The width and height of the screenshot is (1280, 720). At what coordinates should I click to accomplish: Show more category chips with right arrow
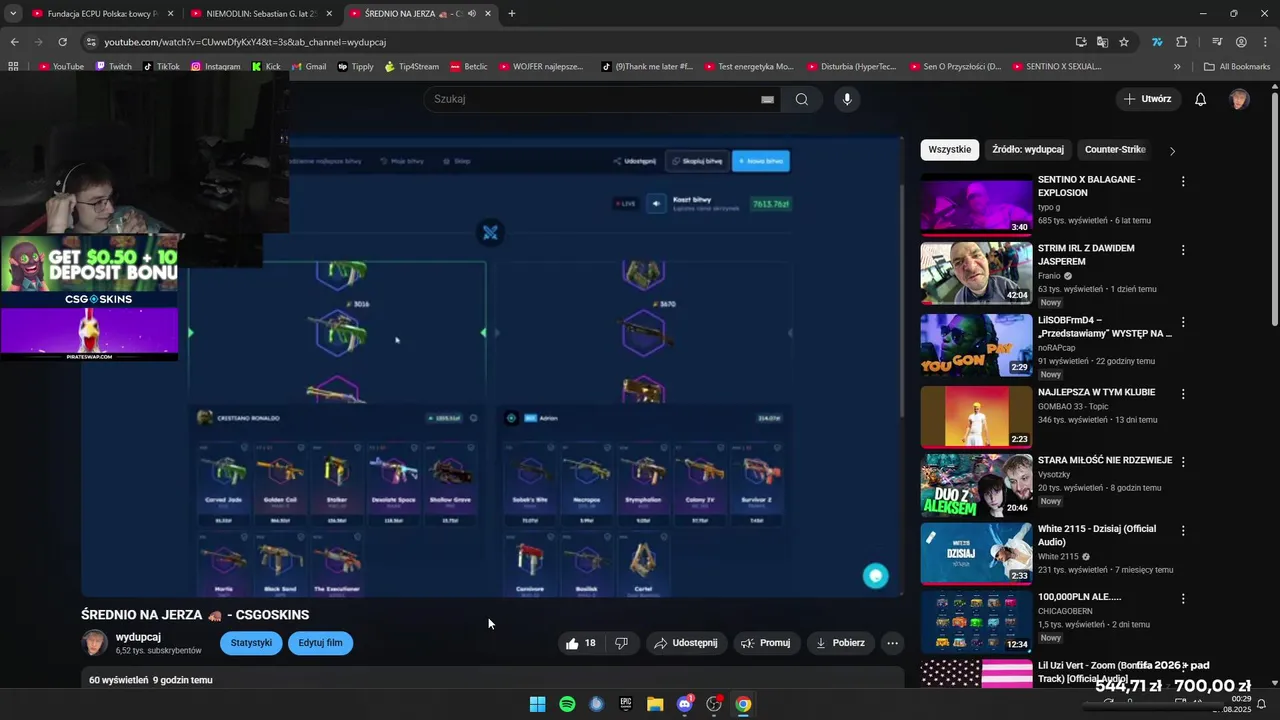(x=1172, y=150)
